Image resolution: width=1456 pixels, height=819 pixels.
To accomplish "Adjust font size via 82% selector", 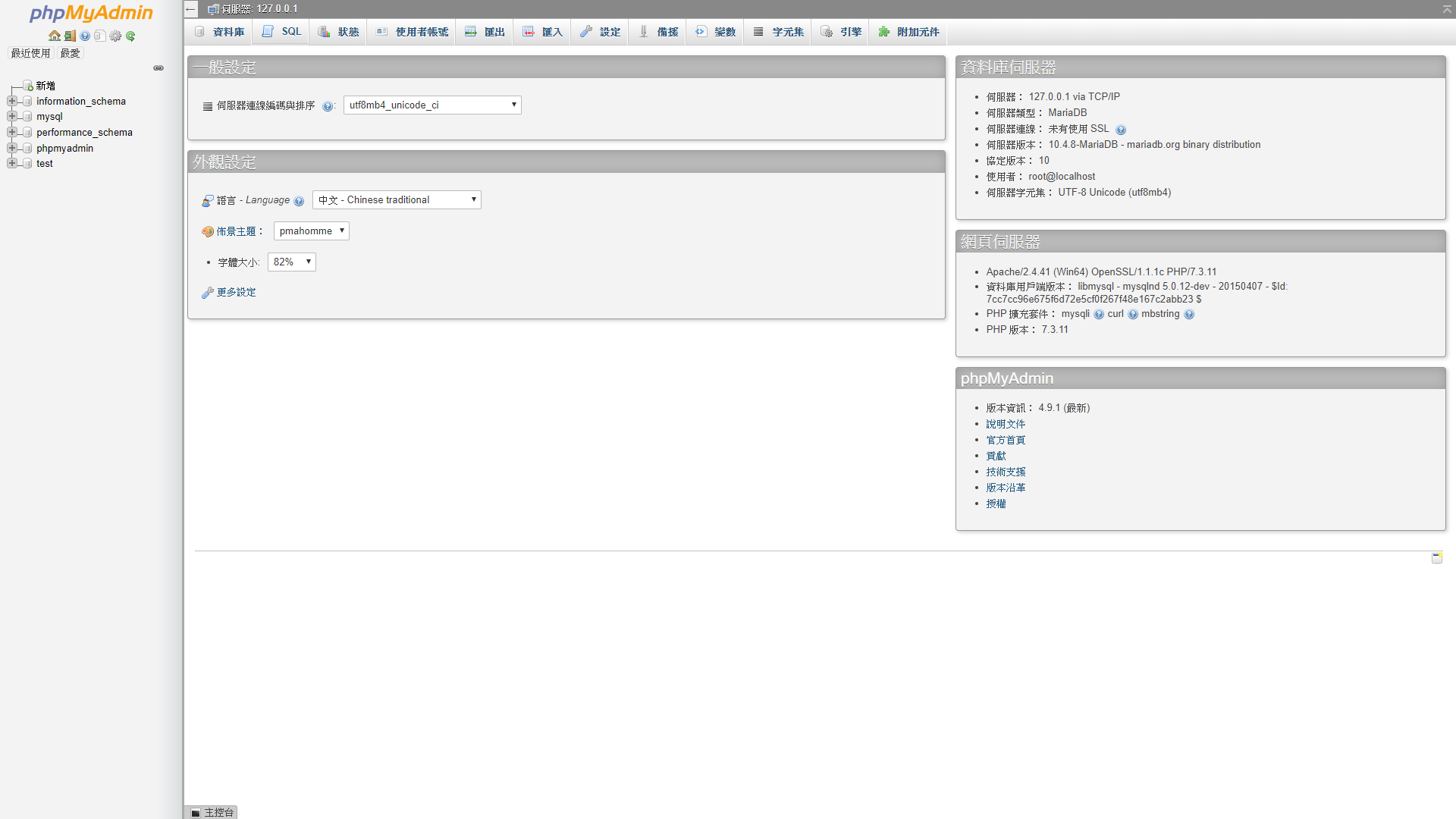I will (291, 262).
